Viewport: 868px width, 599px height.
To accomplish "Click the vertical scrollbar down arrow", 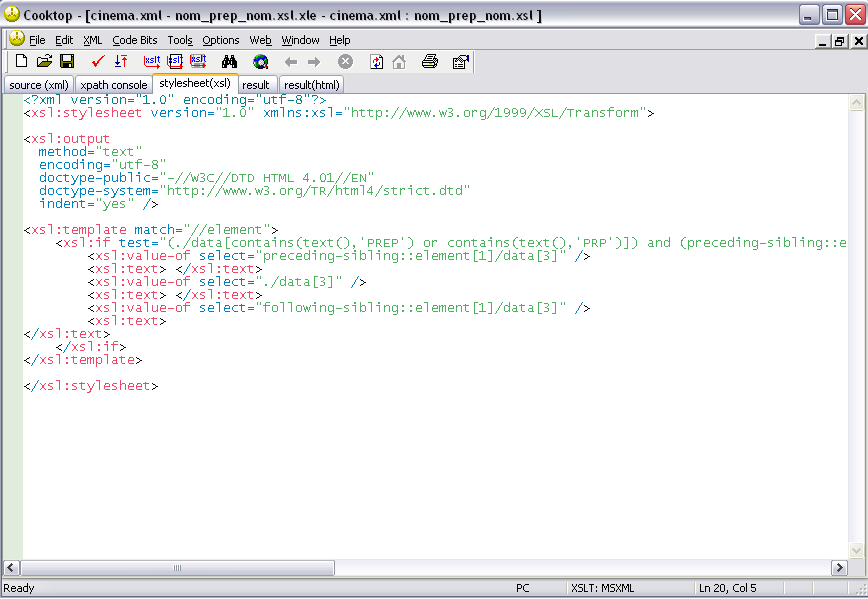I will point(856,550).
